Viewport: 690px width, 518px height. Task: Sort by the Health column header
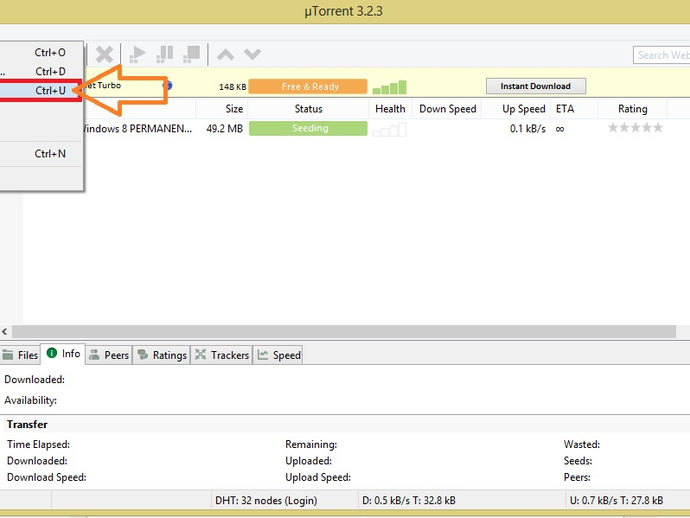click(x=390, y=109)
